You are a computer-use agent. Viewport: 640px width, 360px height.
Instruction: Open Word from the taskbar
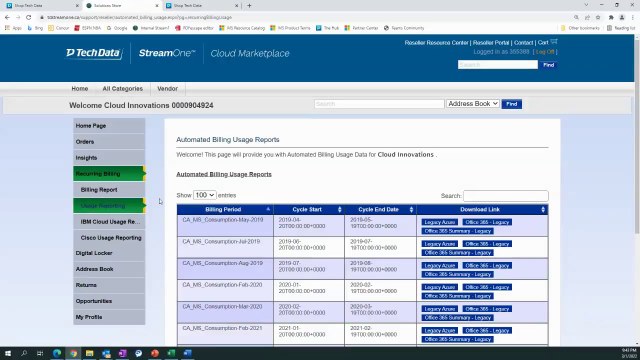tap(187, 353)
